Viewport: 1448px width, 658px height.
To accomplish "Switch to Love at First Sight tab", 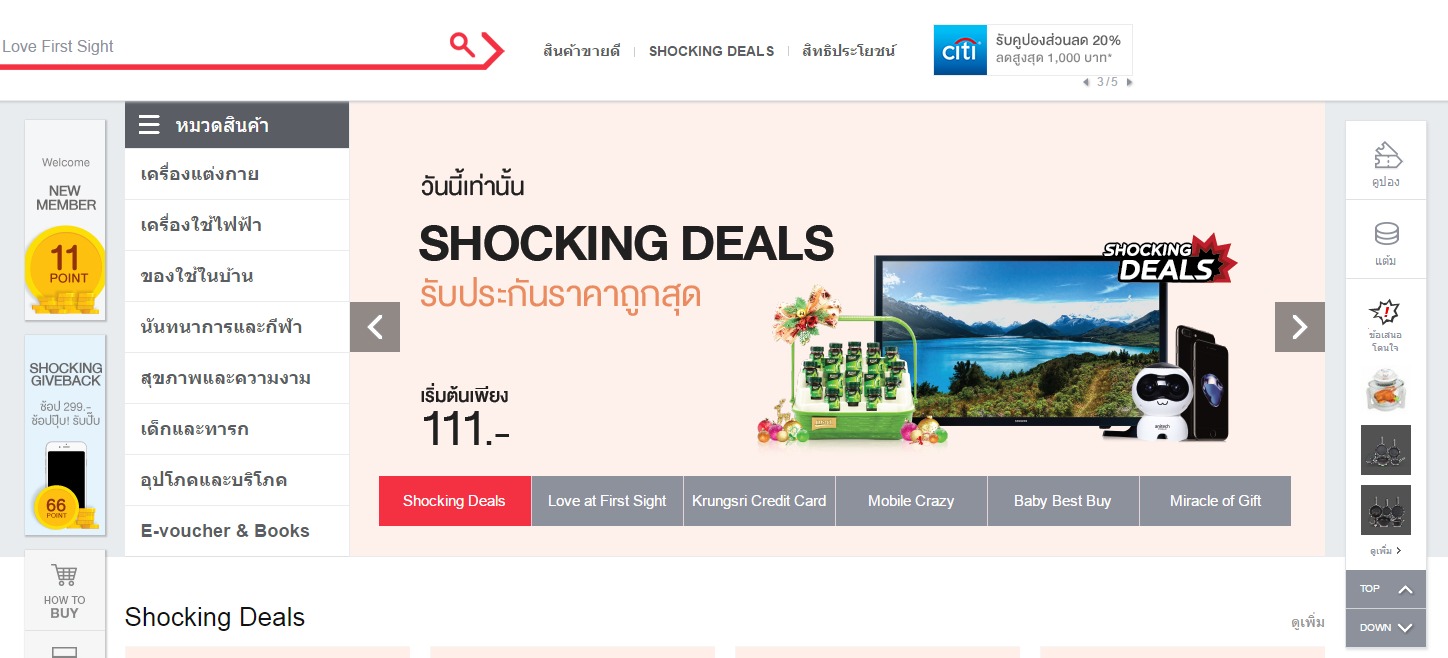I will point(607,501).
